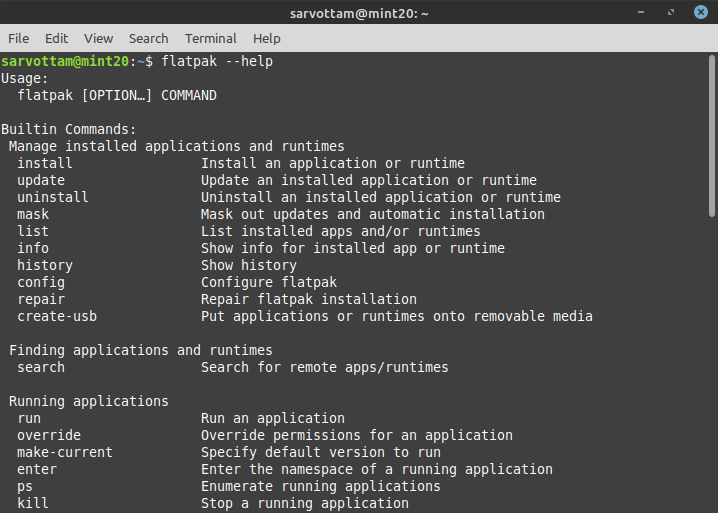This screenshot has width=718, height=513.
Task: Click the 'override' command name
Action: coord(49,435)
